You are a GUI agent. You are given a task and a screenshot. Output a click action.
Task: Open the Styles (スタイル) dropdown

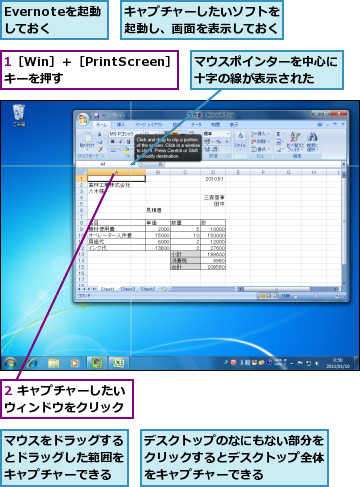[240, 140]
